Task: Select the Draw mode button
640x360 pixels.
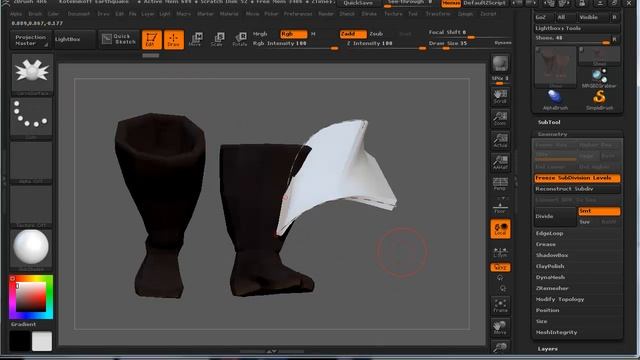Action: 173,40
